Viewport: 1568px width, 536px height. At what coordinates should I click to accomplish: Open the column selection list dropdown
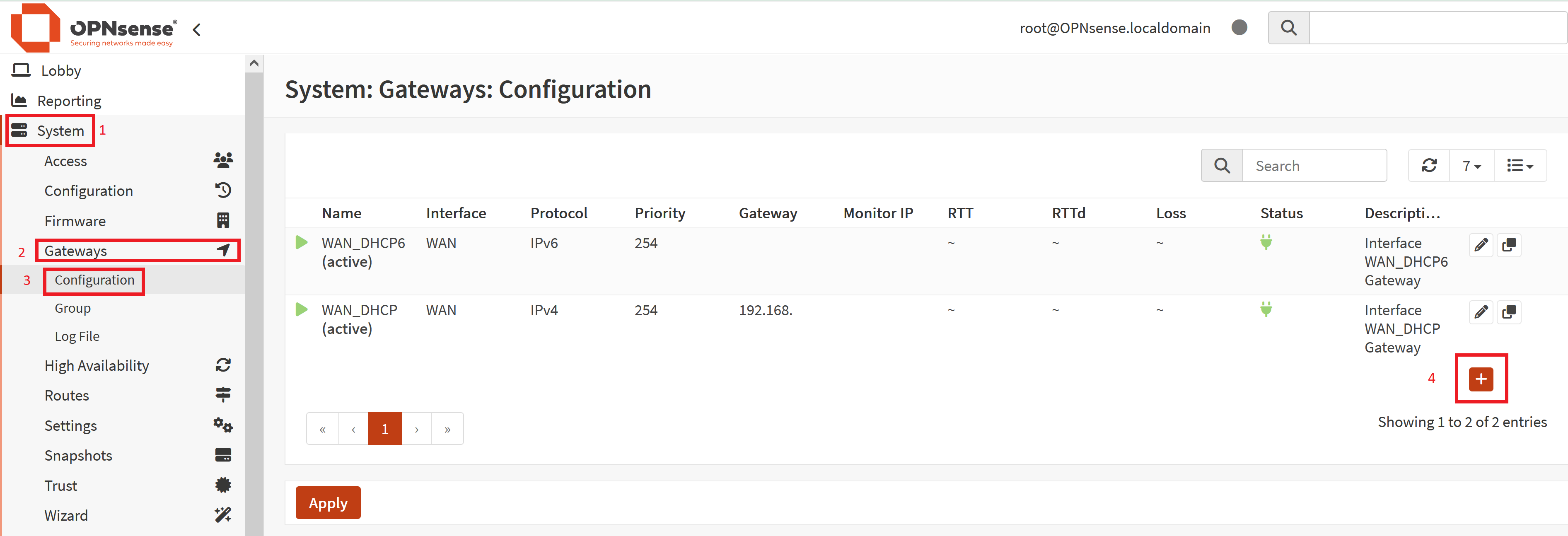click(1519, 166)
